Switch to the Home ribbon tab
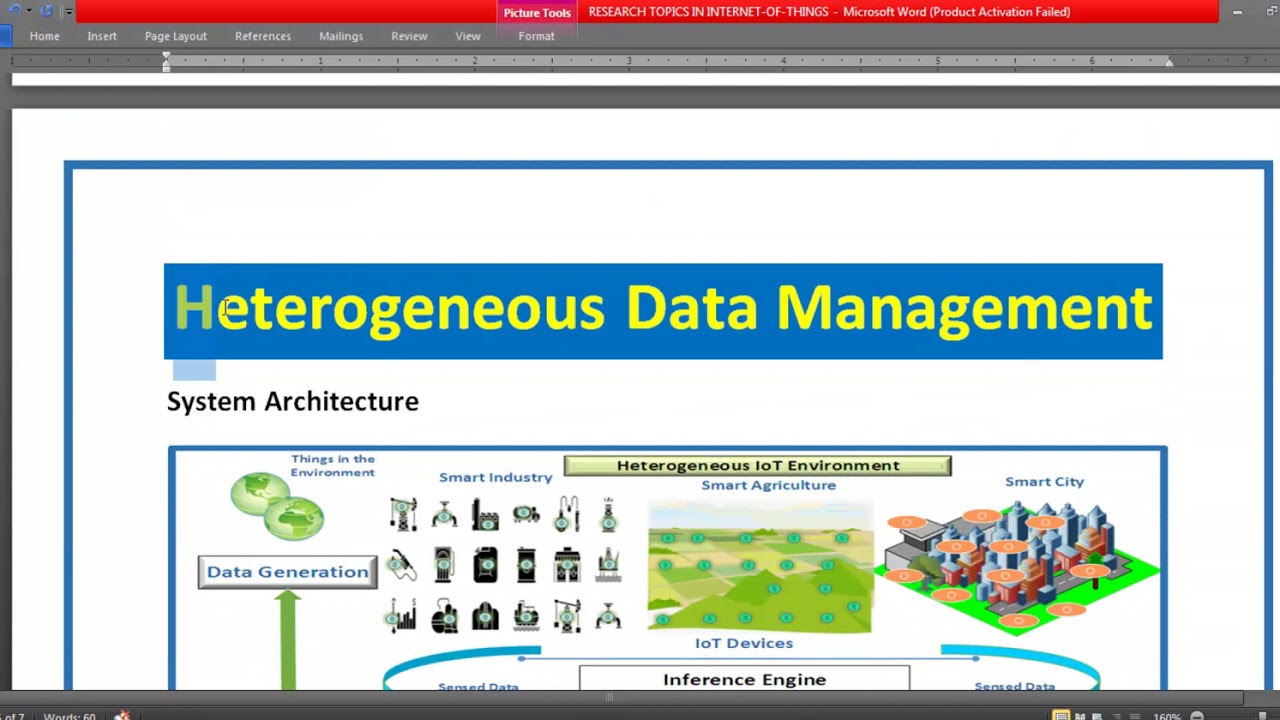Image resolution: width=1280 pixels, height=720 pixels. point(45,36)
